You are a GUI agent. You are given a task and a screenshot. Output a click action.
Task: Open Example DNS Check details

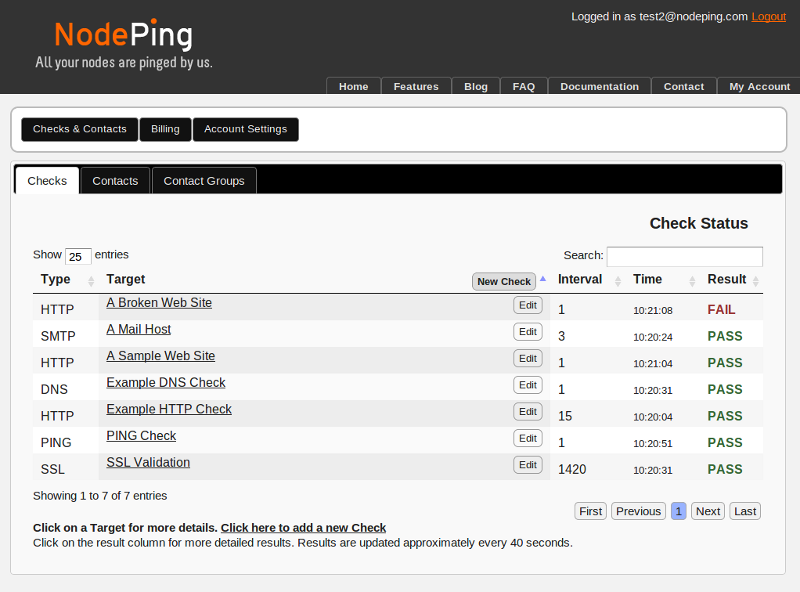[166, 383]
